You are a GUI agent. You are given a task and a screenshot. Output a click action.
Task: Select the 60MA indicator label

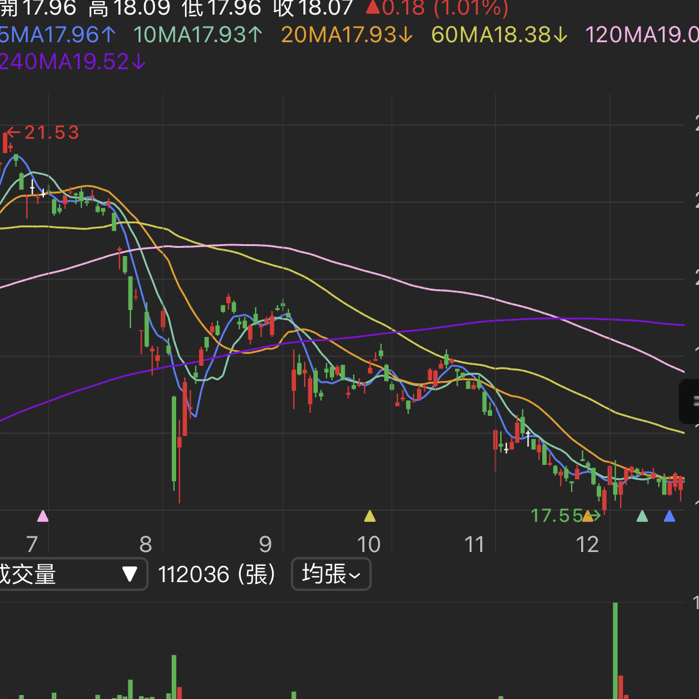tap(499, 35)
